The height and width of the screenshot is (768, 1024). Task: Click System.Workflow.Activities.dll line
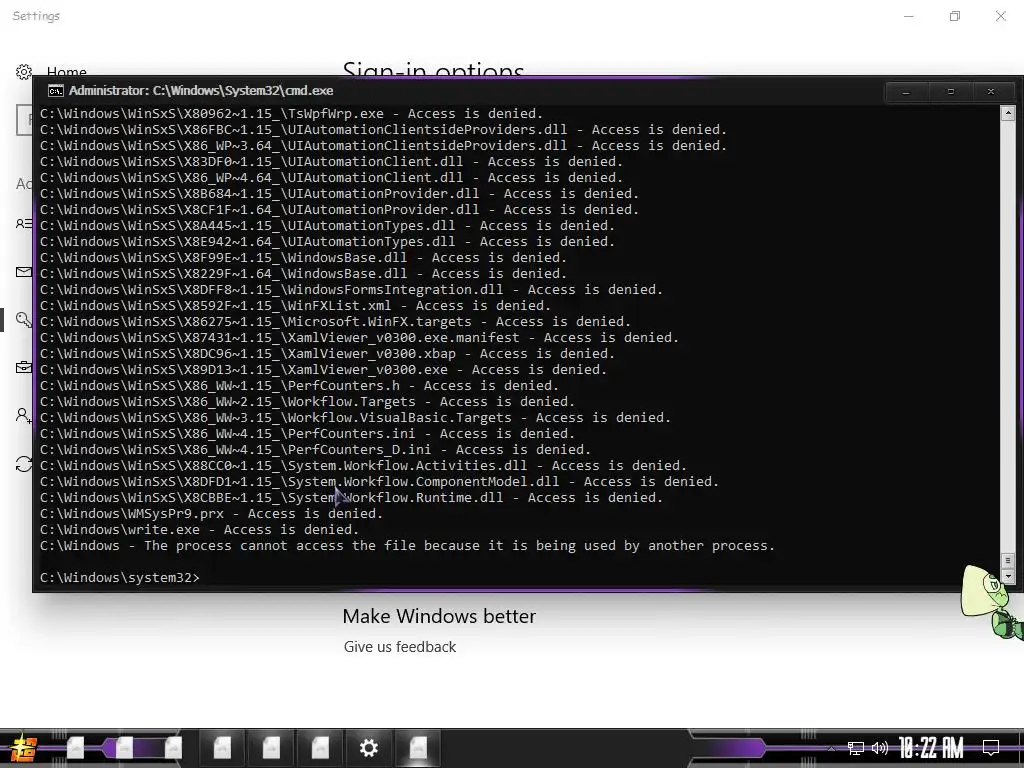coord(363,466)
